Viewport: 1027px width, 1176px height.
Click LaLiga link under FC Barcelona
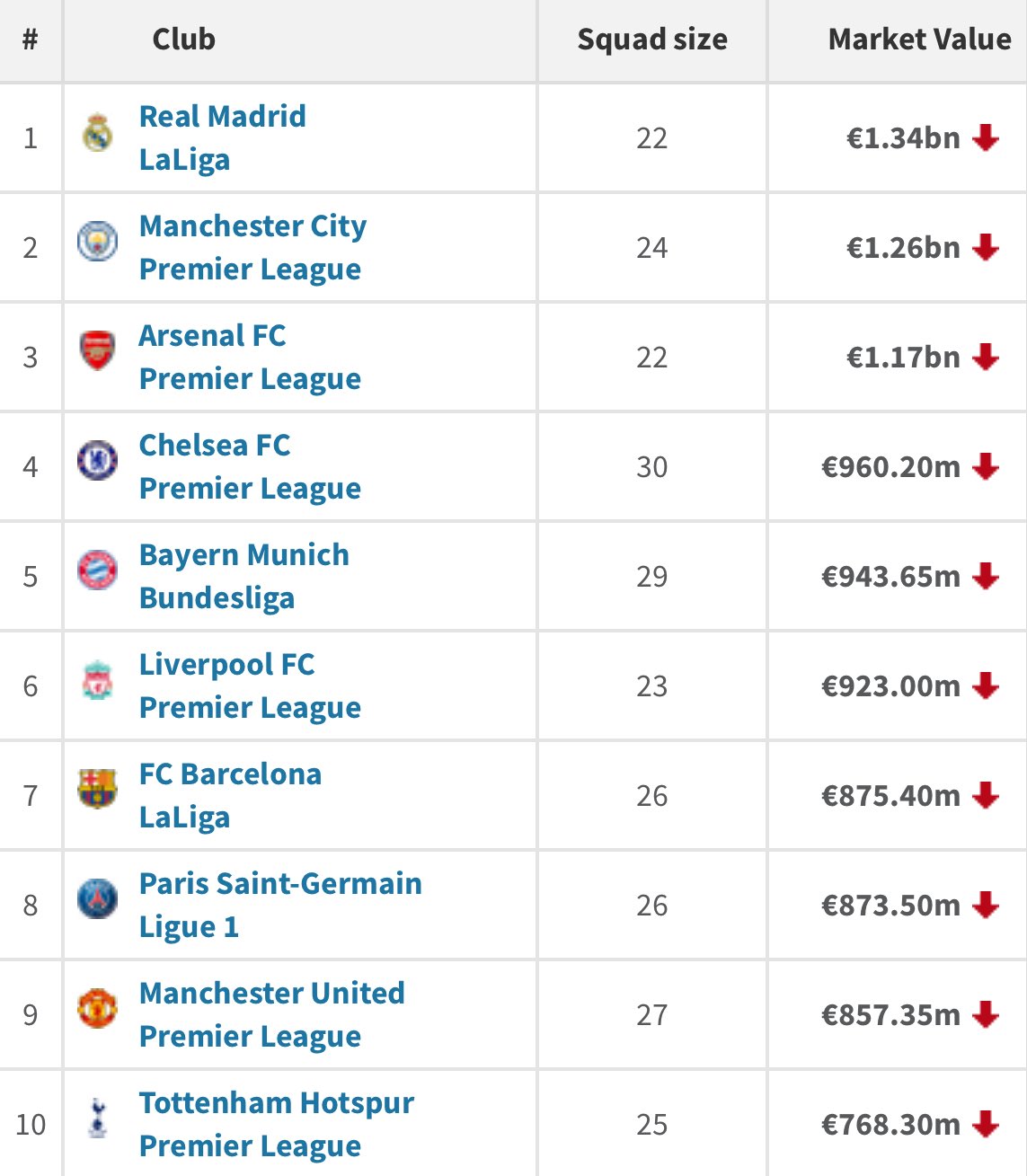[184, 818]
